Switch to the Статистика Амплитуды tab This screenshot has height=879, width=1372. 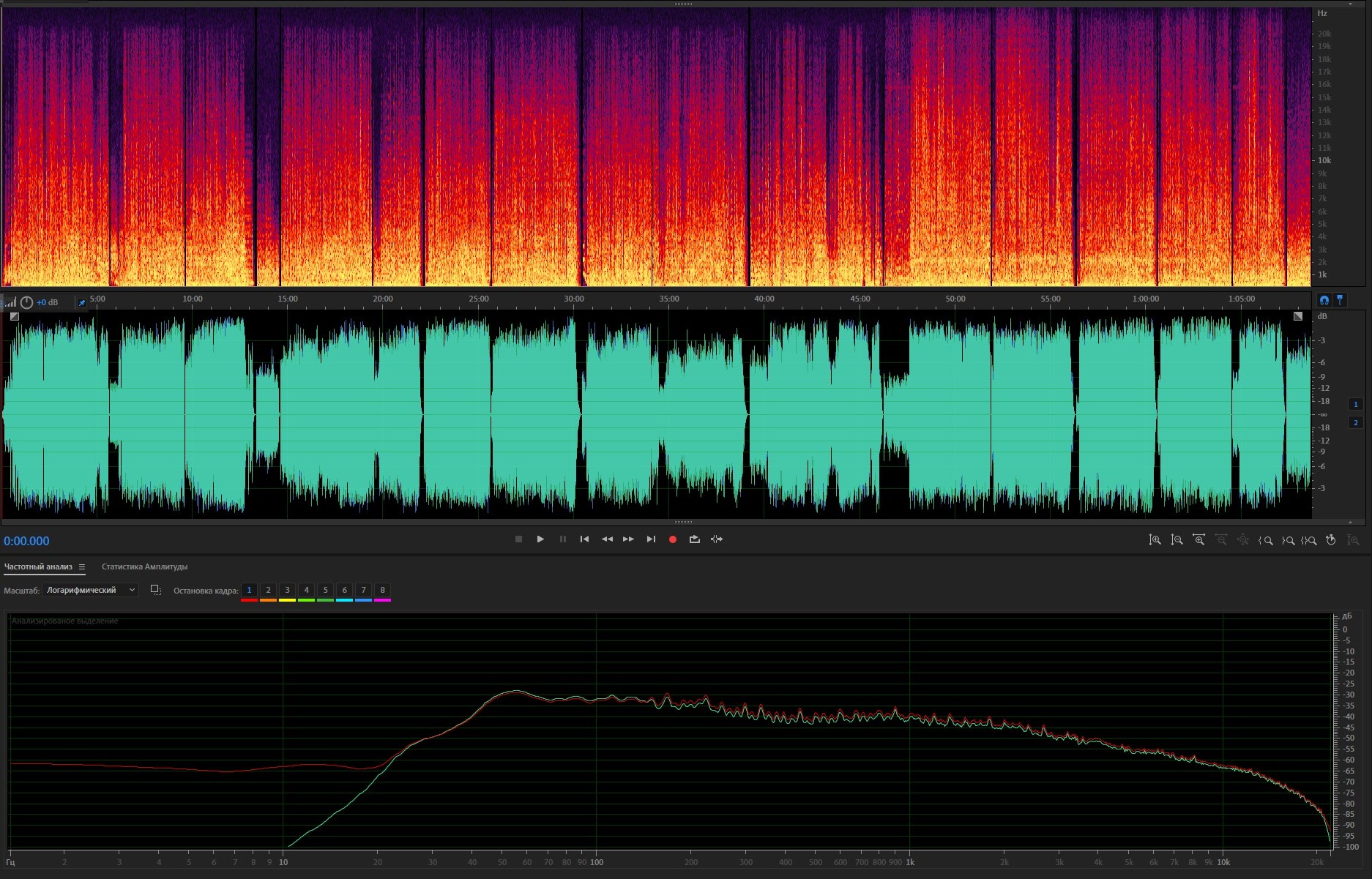[144, 566]
